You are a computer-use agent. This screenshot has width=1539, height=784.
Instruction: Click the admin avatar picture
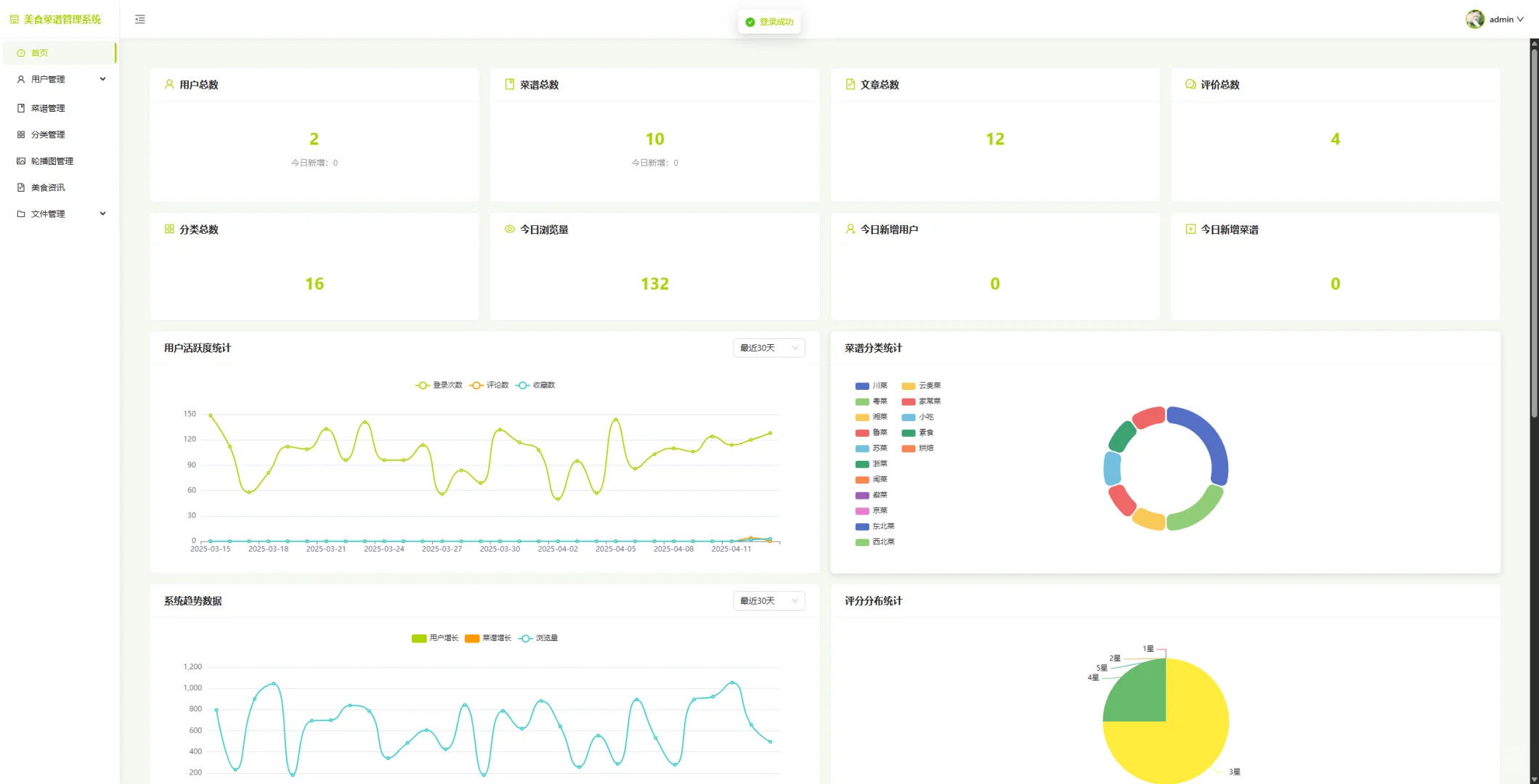(1474, 20)
